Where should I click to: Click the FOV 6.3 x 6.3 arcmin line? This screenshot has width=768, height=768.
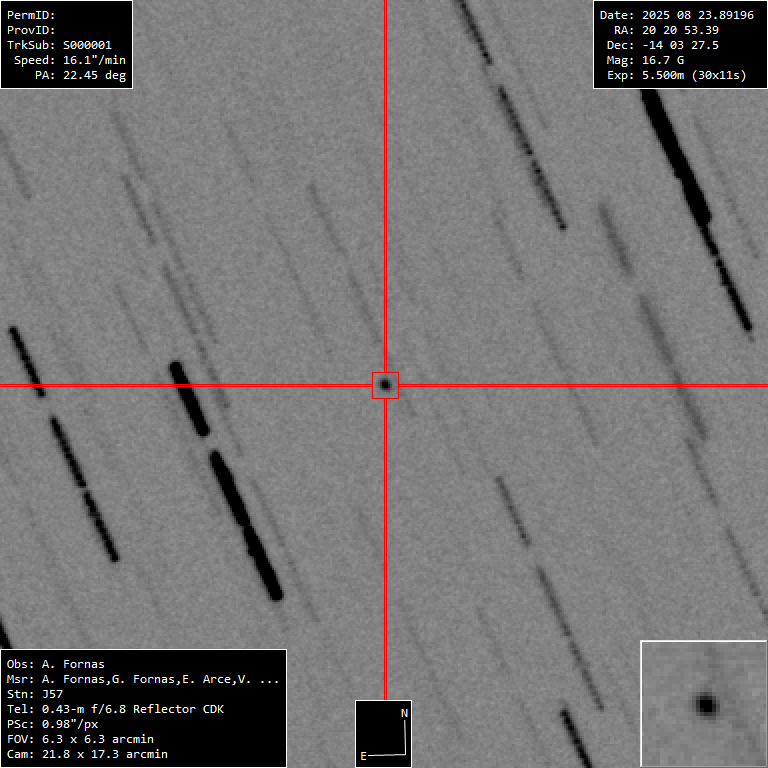80,739
